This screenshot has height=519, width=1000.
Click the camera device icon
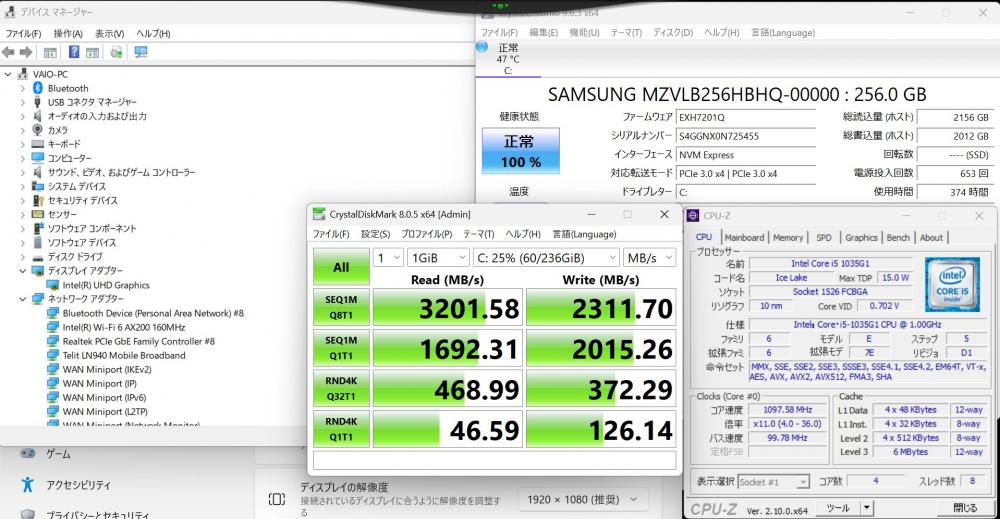(x=38, y=130)
